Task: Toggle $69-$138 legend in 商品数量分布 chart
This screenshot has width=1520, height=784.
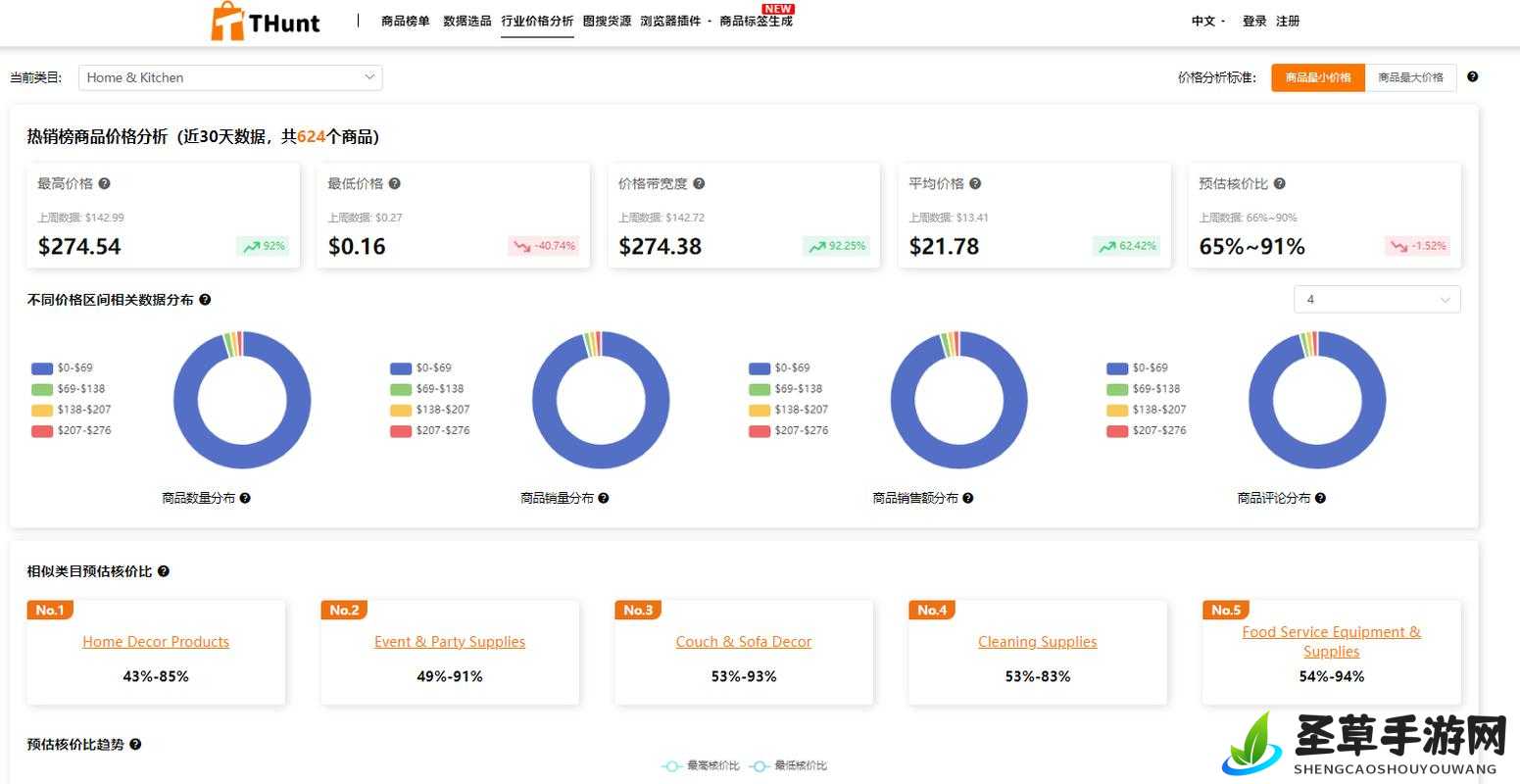Action: [69, 389]
